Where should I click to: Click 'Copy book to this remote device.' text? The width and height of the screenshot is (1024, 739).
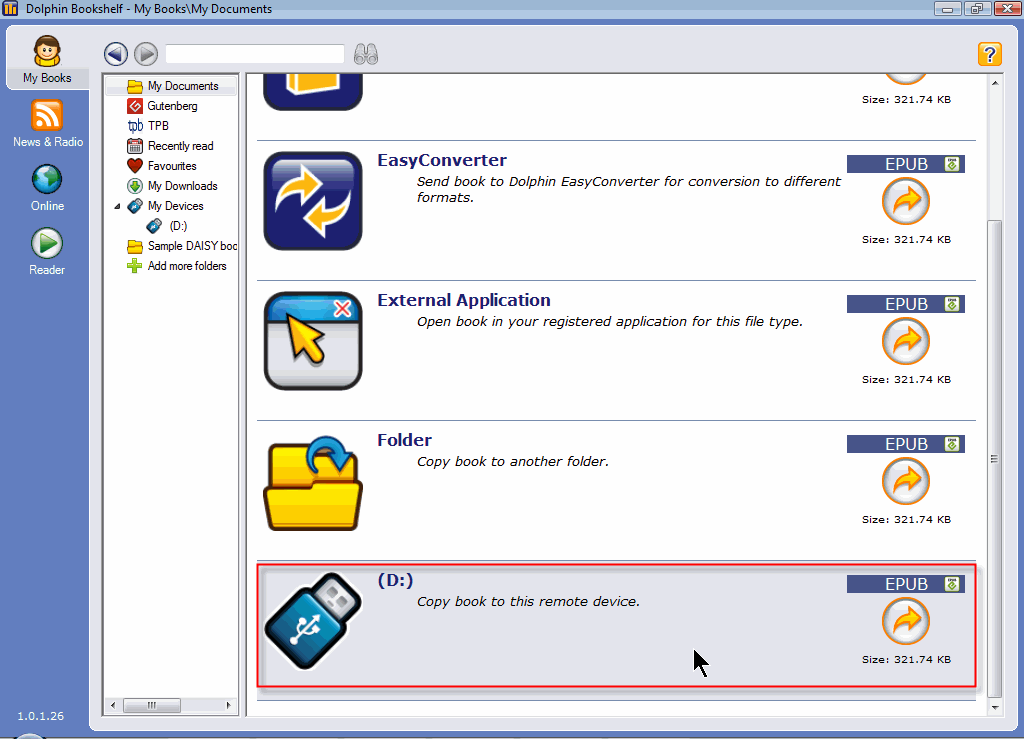[528, 601]
